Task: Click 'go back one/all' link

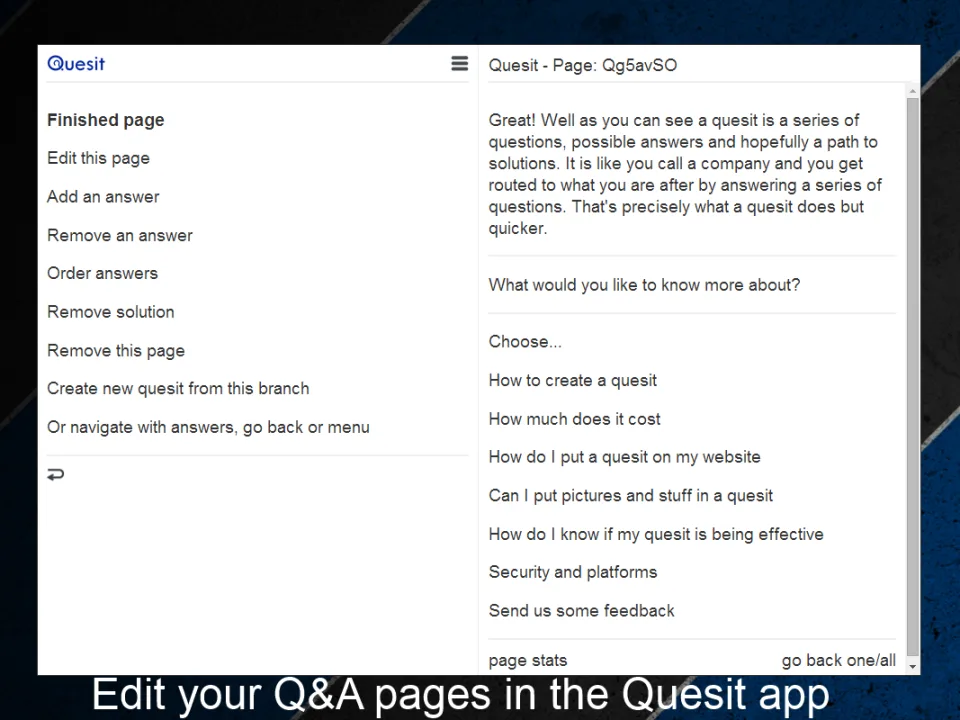Action: [x=838, y=660]
